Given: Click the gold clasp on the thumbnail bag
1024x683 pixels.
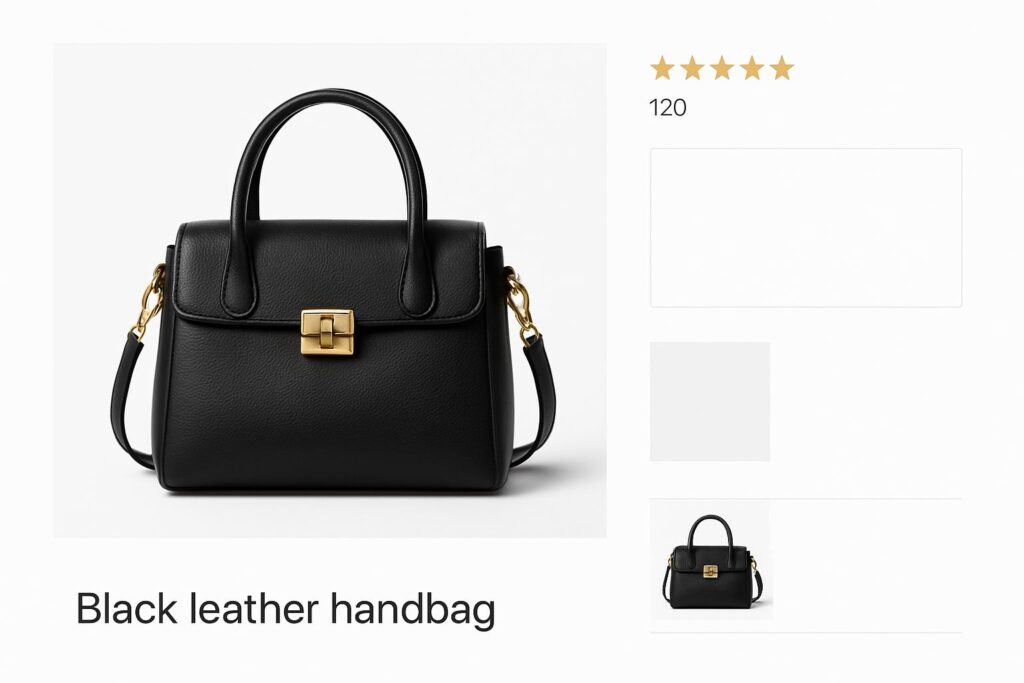Looking at the screenshot, I should 711,571.
